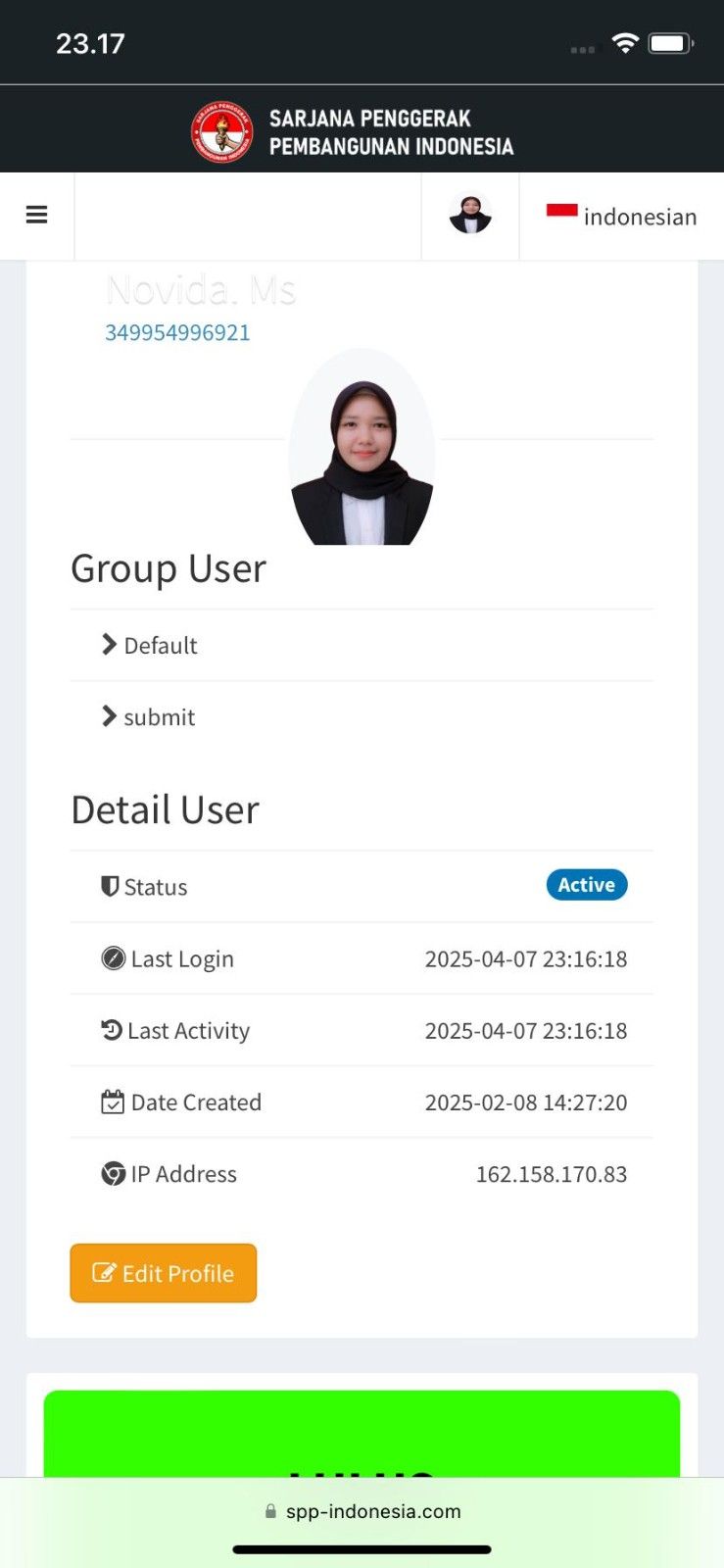Click the calendar icon beside Date Created
Image resolution: width=724 pixels, height=1568 pixels.
113,1102
